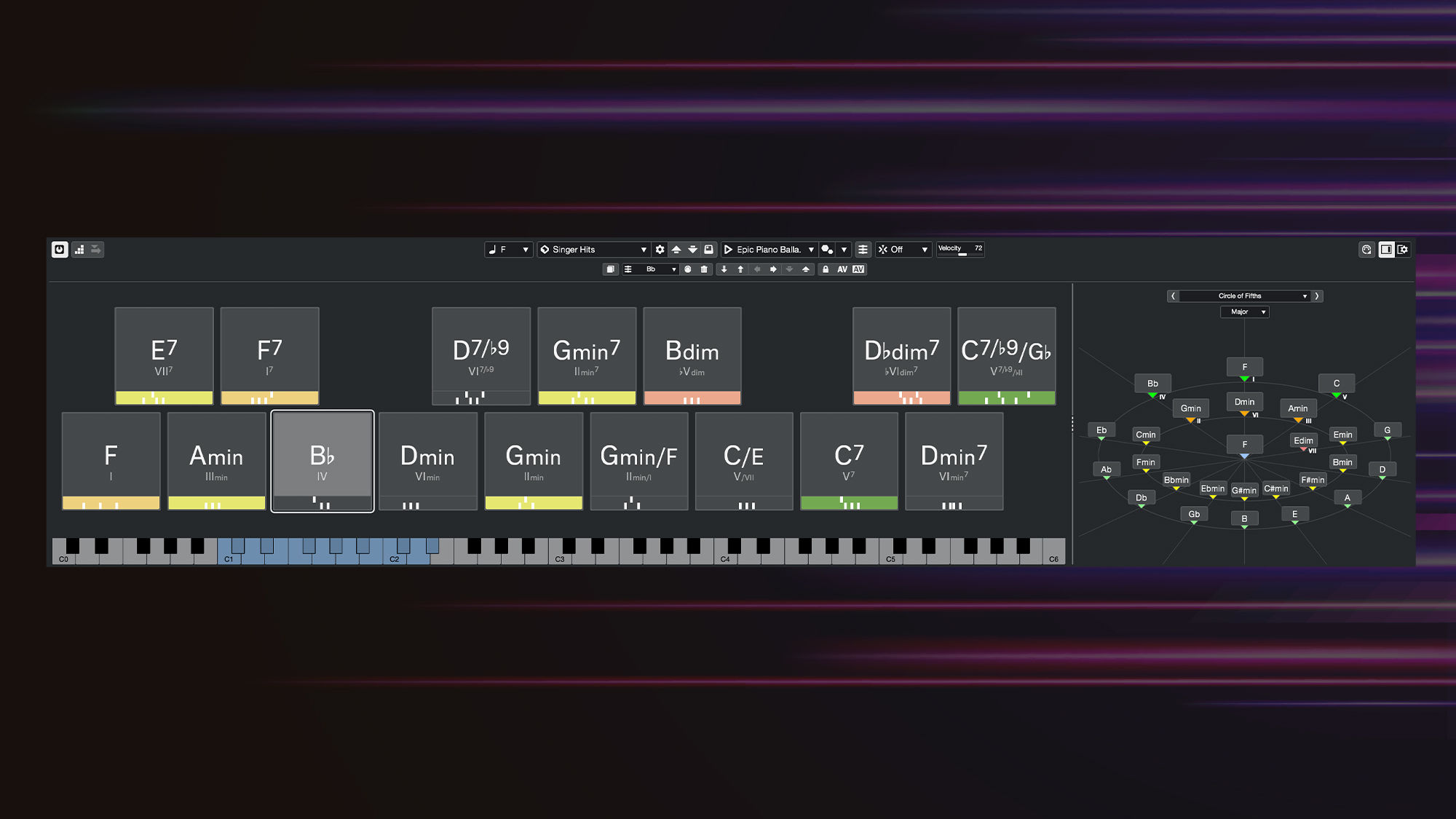Click the yellow strip under Gmin pad
This screenshot has height=819, width=1456.
[534, 503]
